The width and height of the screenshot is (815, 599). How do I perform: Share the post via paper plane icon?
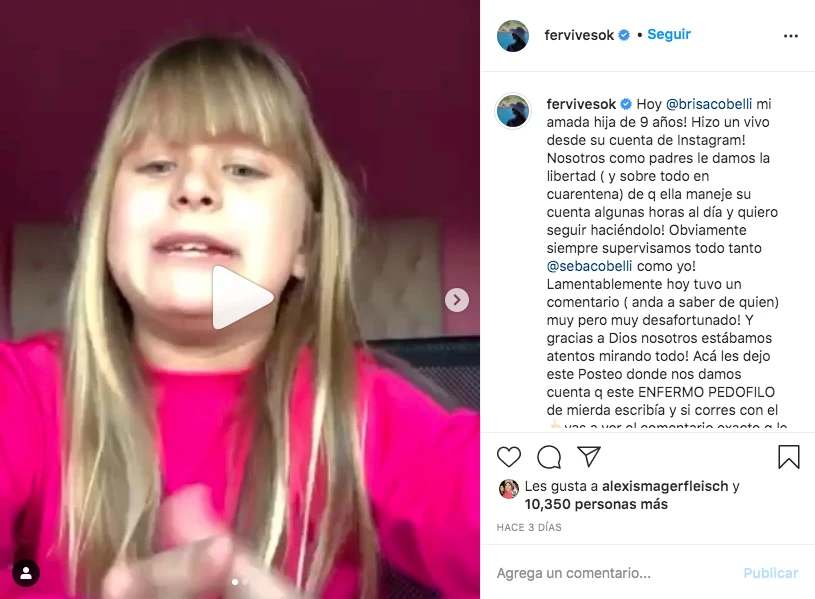[x=589, y=457]
